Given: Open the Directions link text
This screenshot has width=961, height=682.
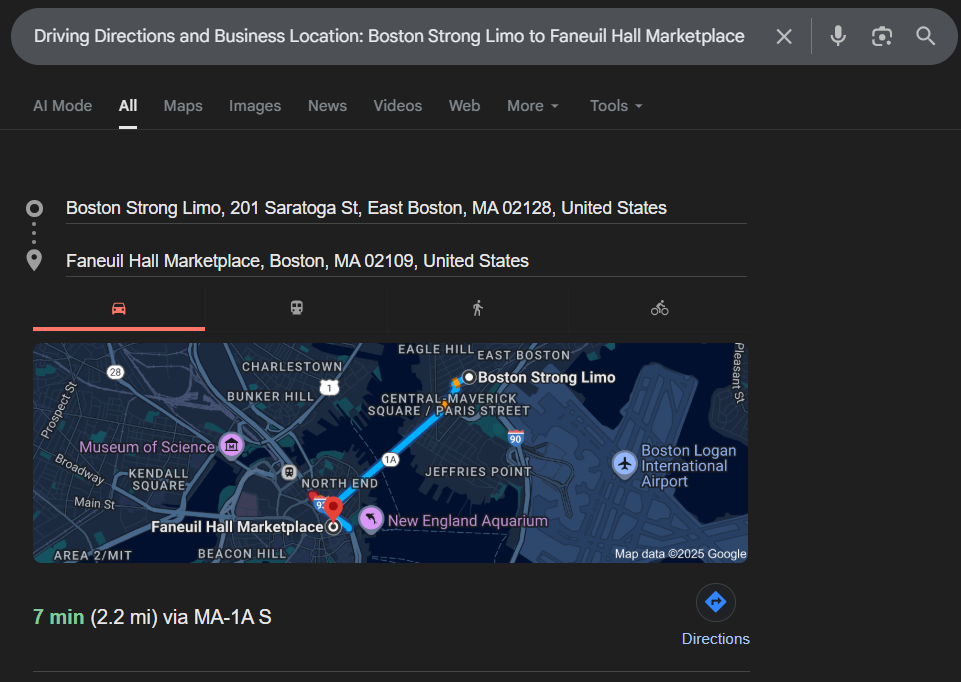Looking at the screenshot, I should [715, 639].
